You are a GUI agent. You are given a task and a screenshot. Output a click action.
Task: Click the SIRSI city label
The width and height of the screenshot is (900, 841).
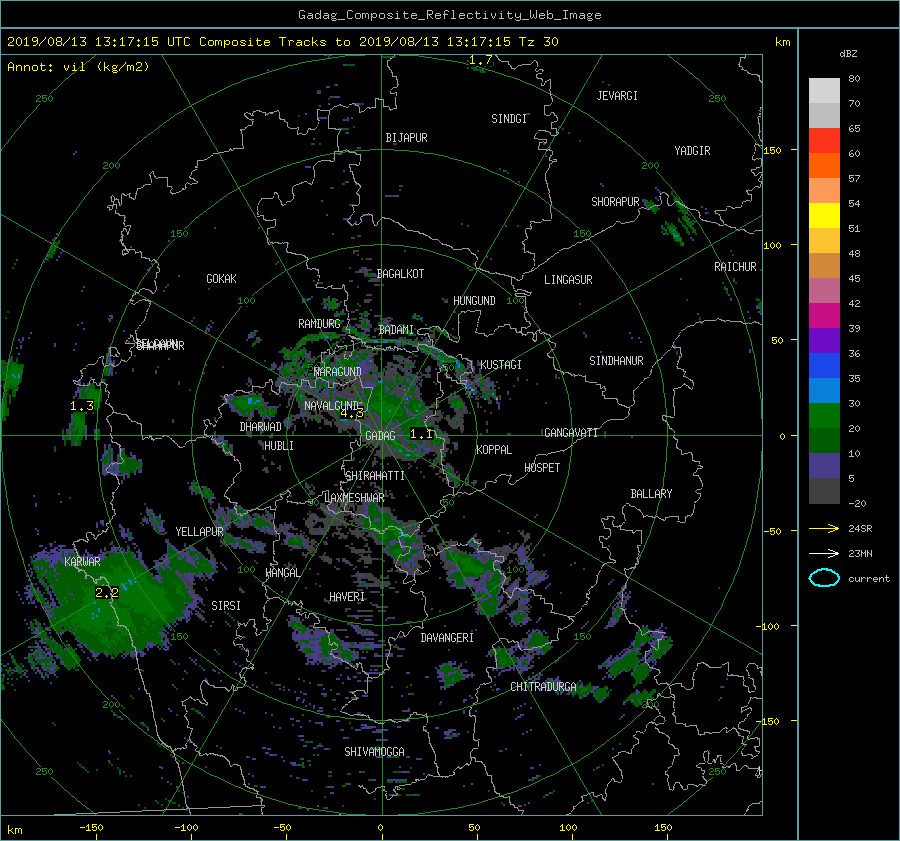click(226, 606)
